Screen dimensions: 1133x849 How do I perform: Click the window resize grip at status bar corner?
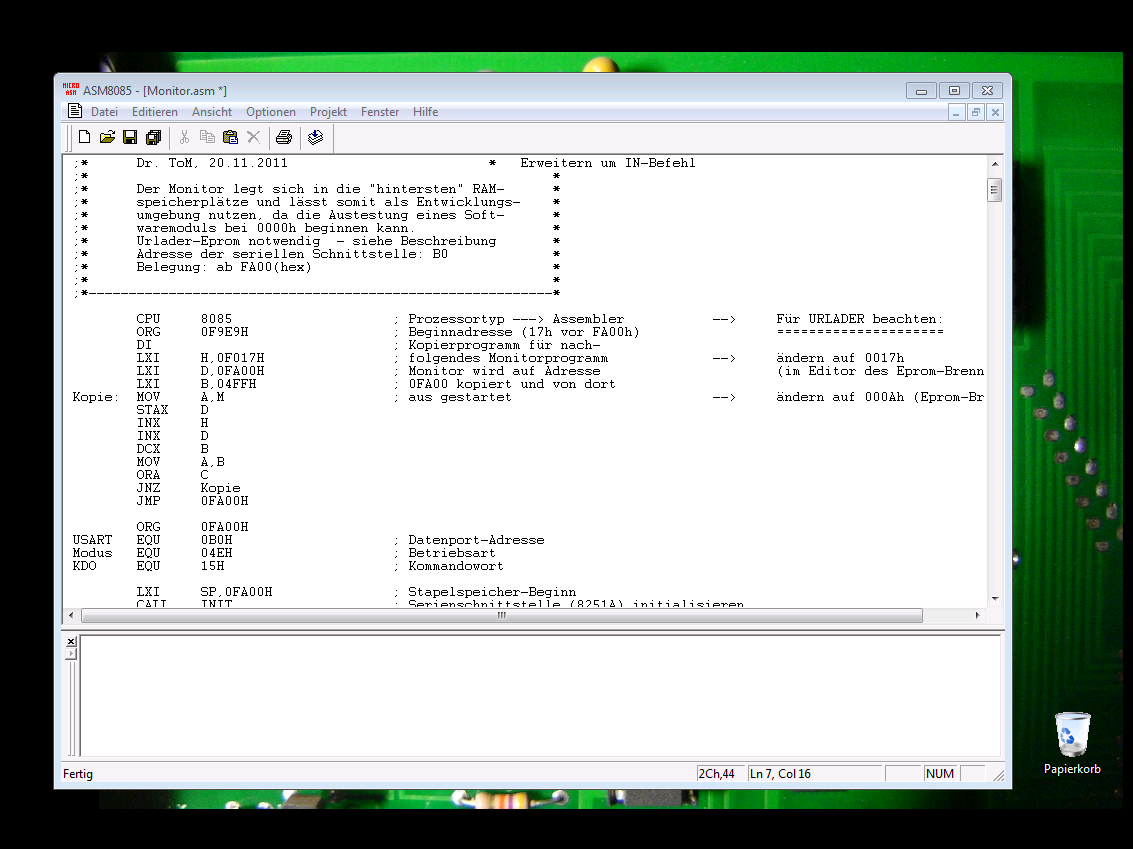(x=999, y=775)
